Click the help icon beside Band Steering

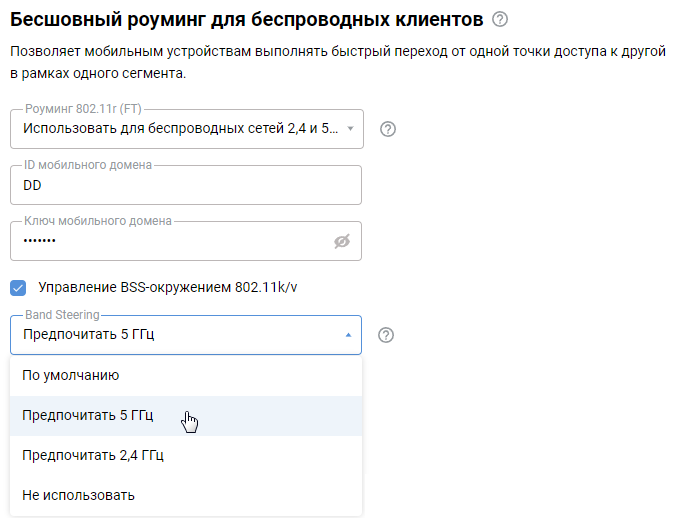pos(386,335)
